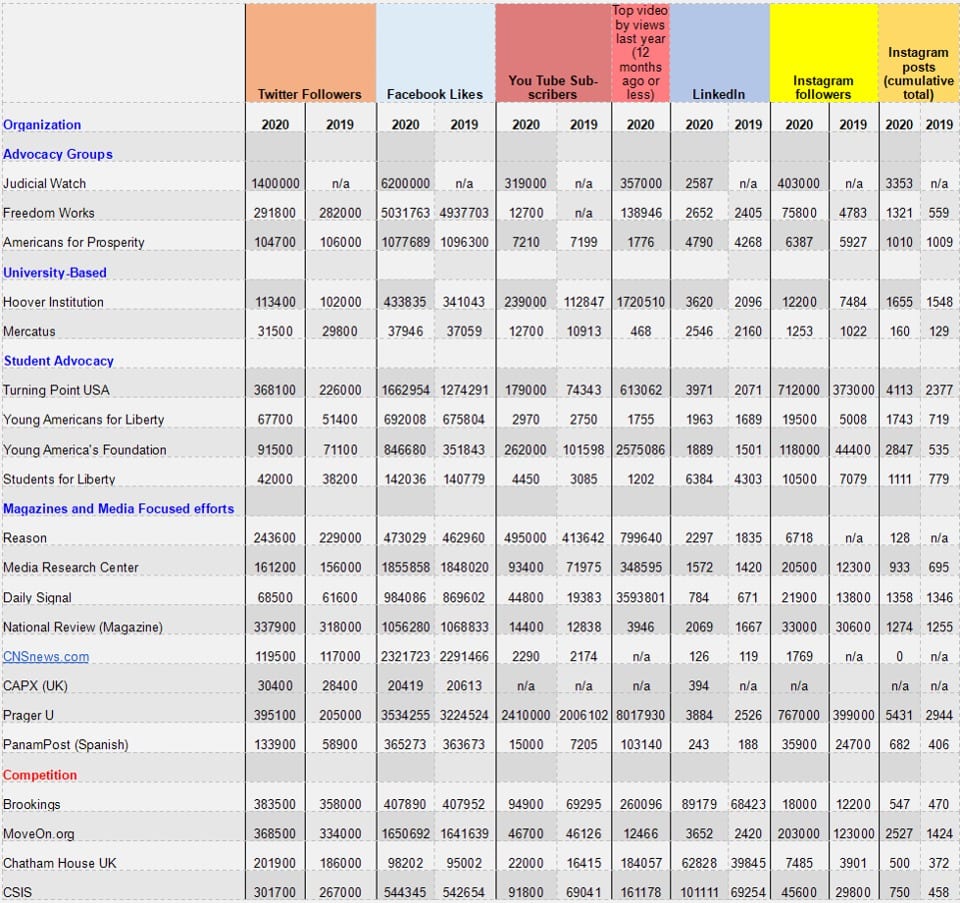Select the Daily Signal row label
960x903 pixels.
[x=37, y=597]
